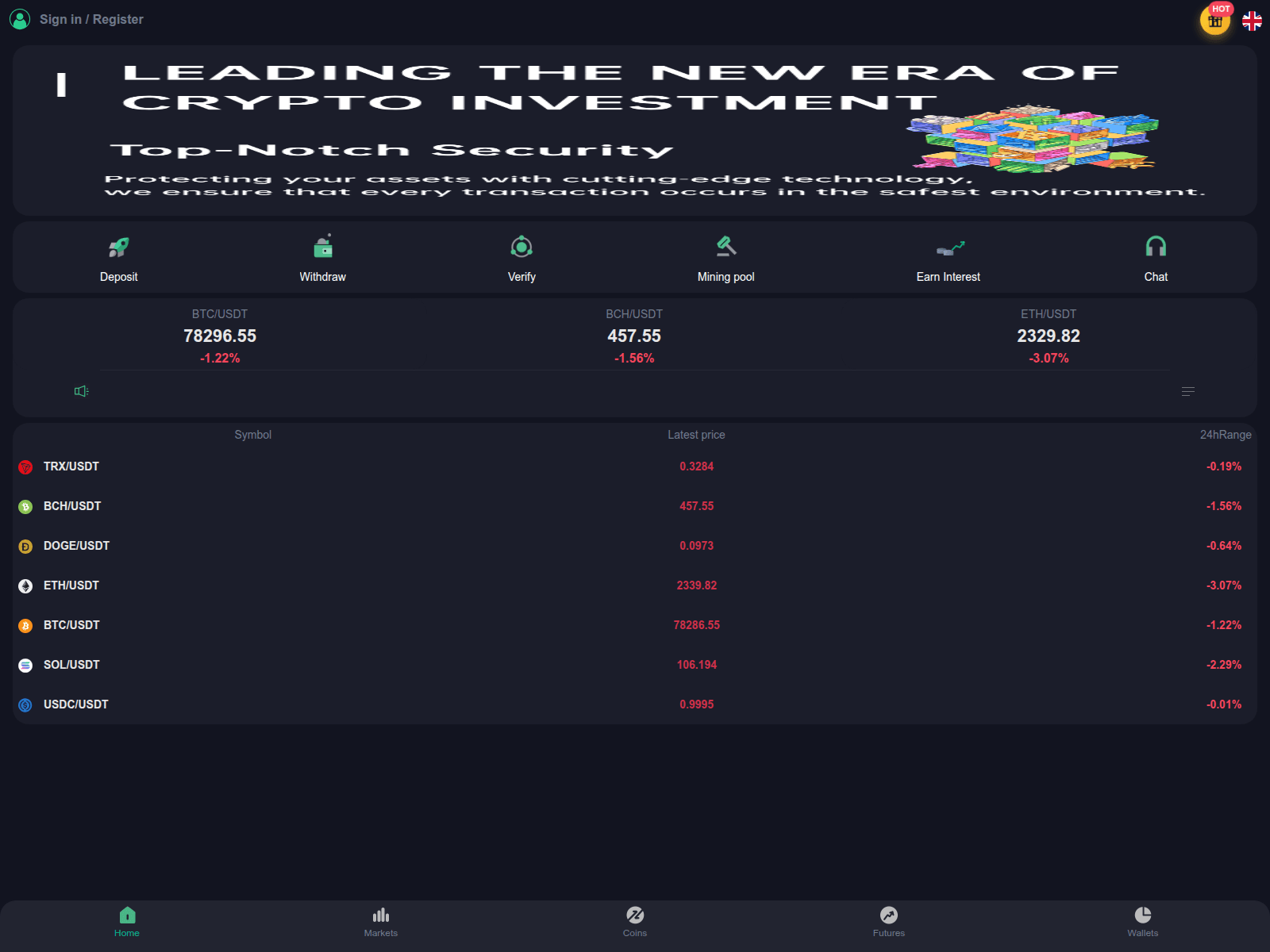Switch to the Markets tab
The height and width of the screenshot is (952, 1270).
pyautogui.click(x=381, y=923)
